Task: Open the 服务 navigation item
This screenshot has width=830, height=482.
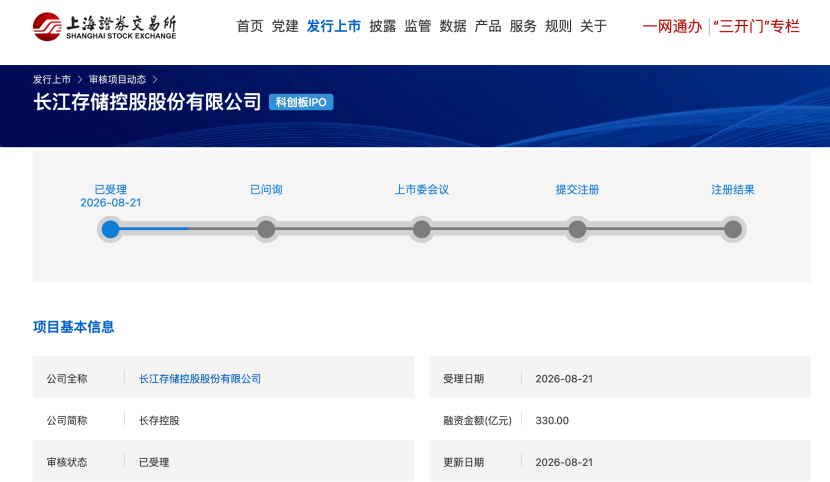Action: [523, 26]
